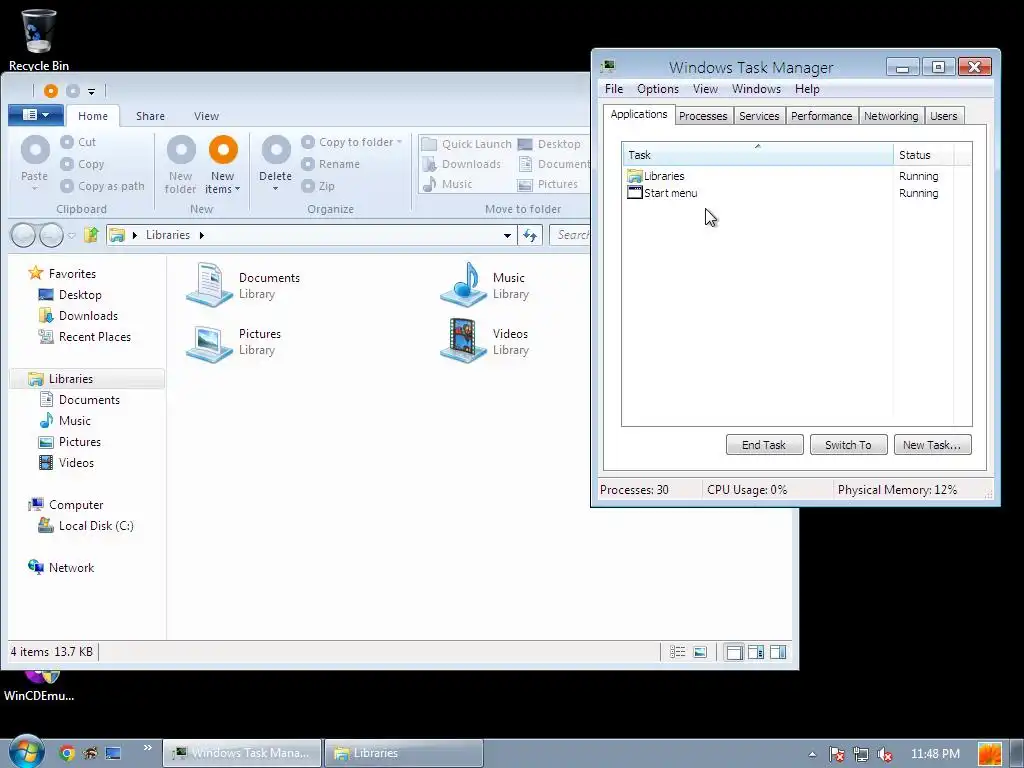Viewport: 1024px width, 768px height.
Task: Click the Back navigation button
Action: [24, 235]
